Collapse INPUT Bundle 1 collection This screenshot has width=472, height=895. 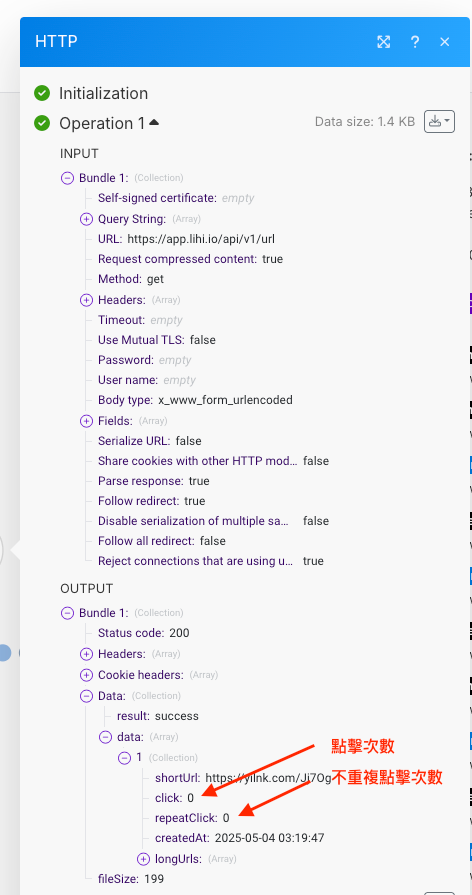pyautogui.click(x=67, y=178)
